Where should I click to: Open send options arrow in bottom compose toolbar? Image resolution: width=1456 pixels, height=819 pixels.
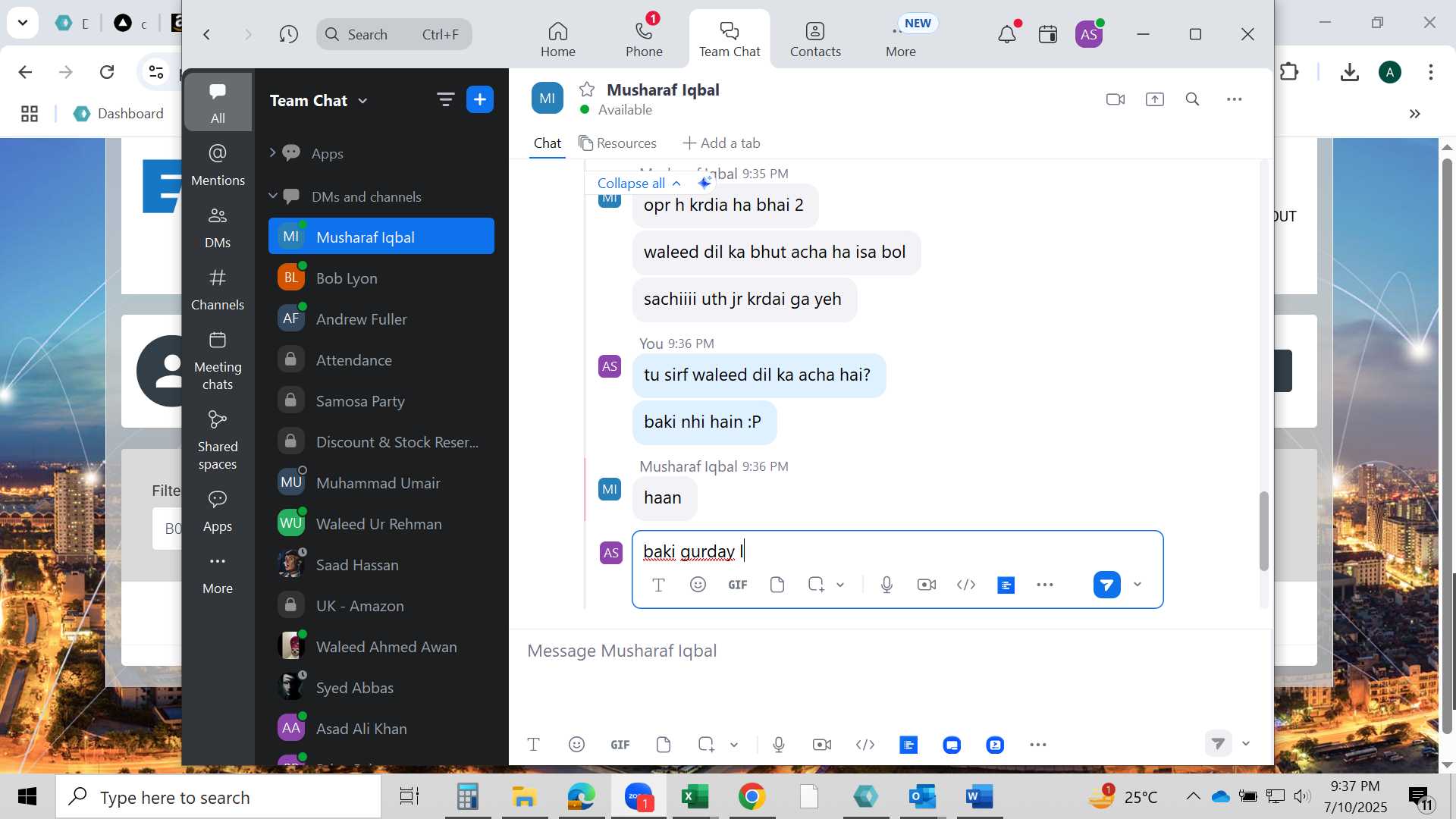point(1245,743)
